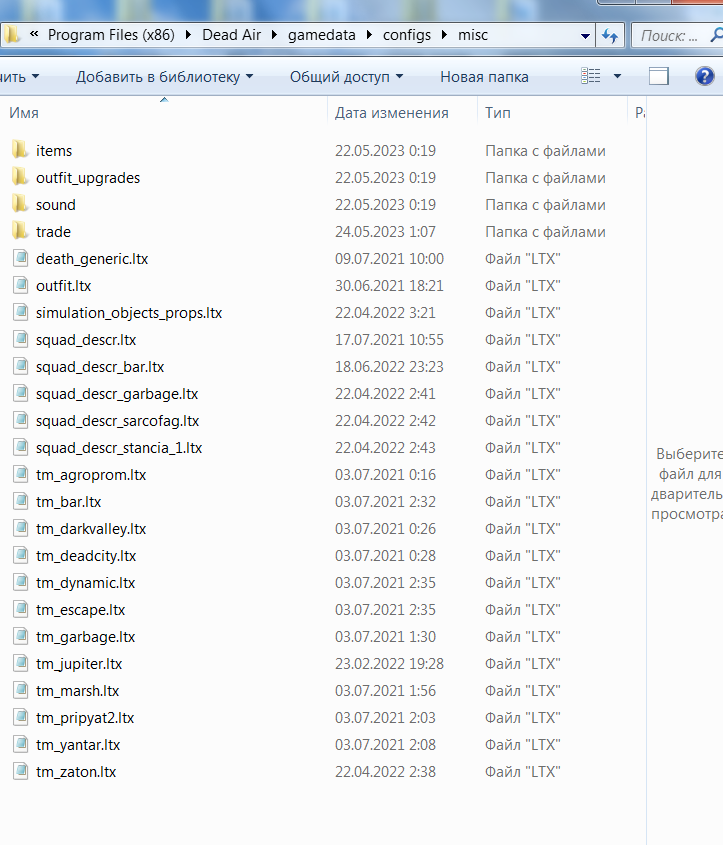Toggle the preview pane button
723x845 pixels.
(658, 76)
